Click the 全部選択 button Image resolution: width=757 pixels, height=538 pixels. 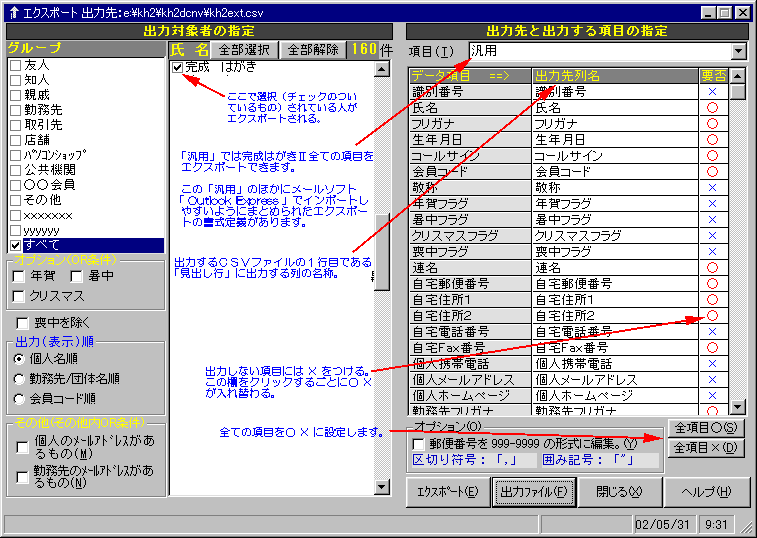244,50
